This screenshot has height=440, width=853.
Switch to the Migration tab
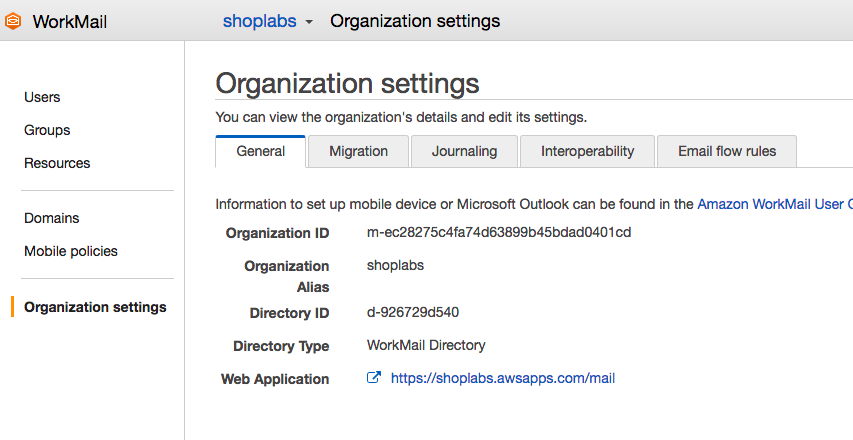[x=358, y=151]
